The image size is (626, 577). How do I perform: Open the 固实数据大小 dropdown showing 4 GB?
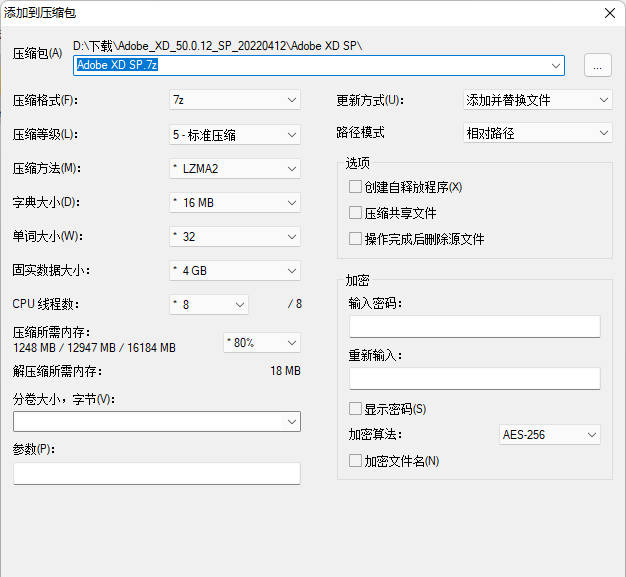[x=235, y=271]
